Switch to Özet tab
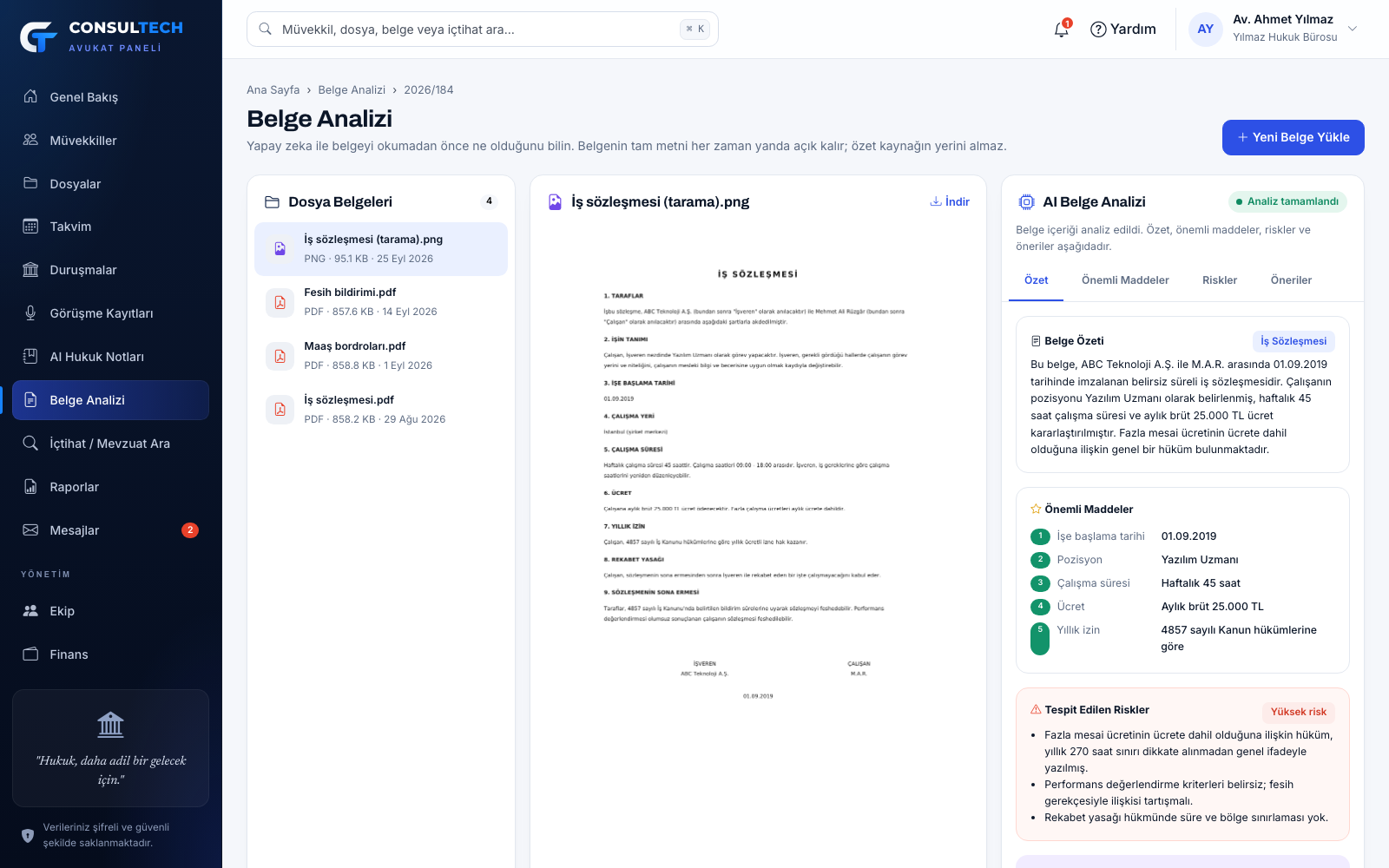Screen dimensions: 1389x868 [1036, 280]
